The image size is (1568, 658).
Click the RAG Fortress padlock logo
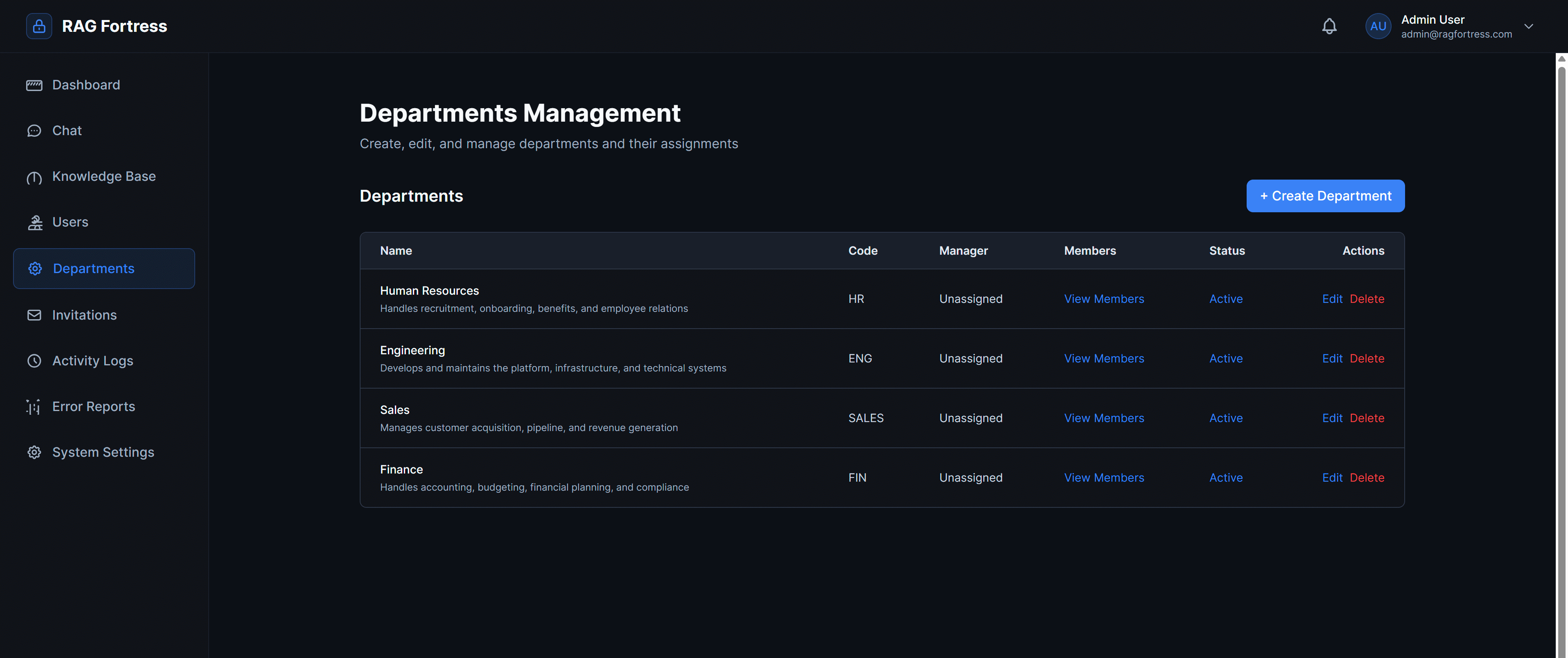click(38, 26)
